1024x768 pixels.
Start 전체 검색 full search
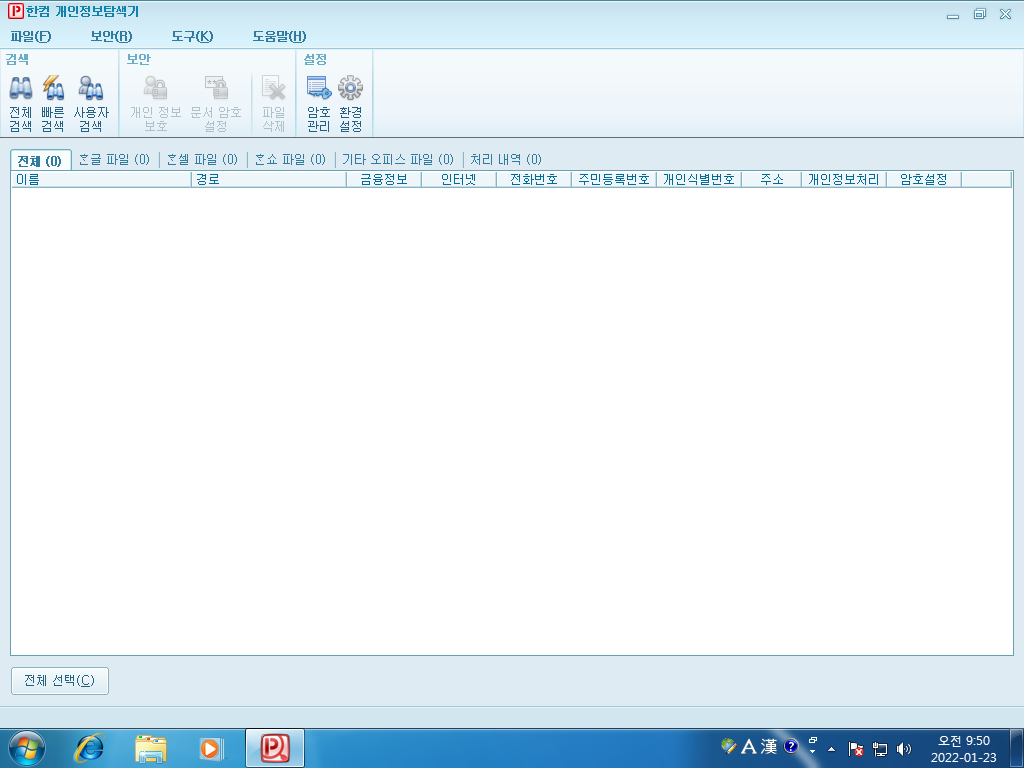[x=21, y=103]
